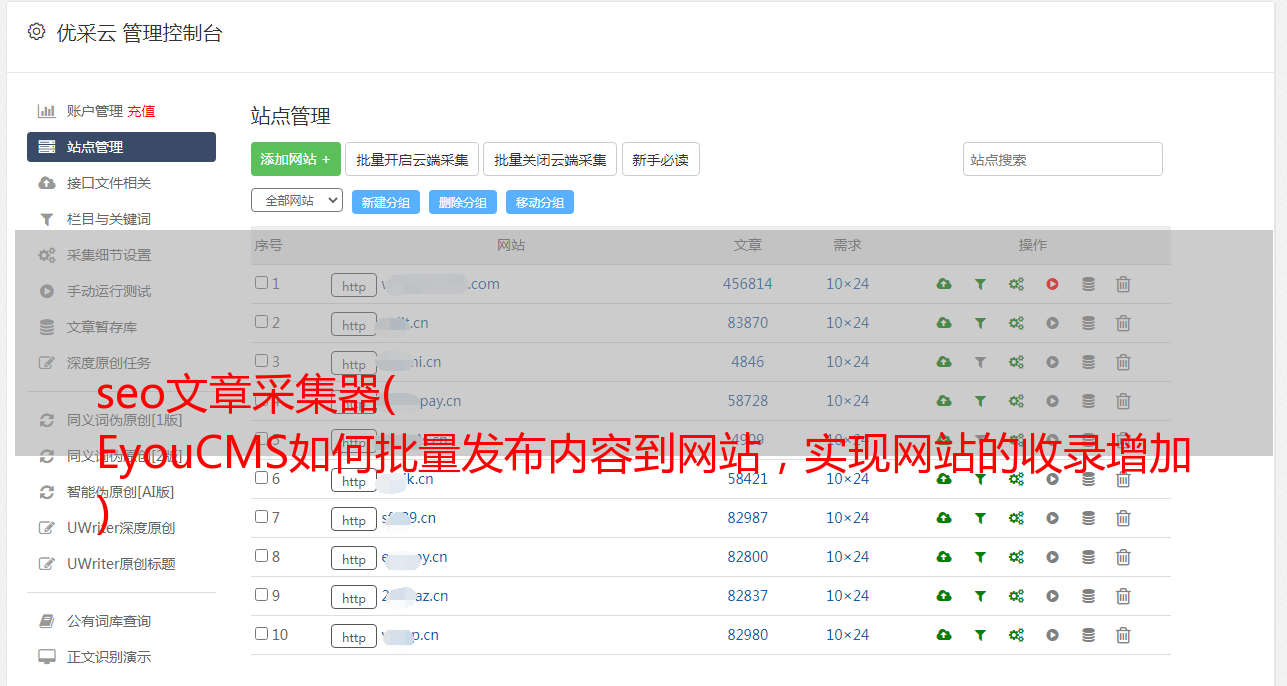Click the green 添加网站 + button
1287x686 pixels.
tap(296, 159)
